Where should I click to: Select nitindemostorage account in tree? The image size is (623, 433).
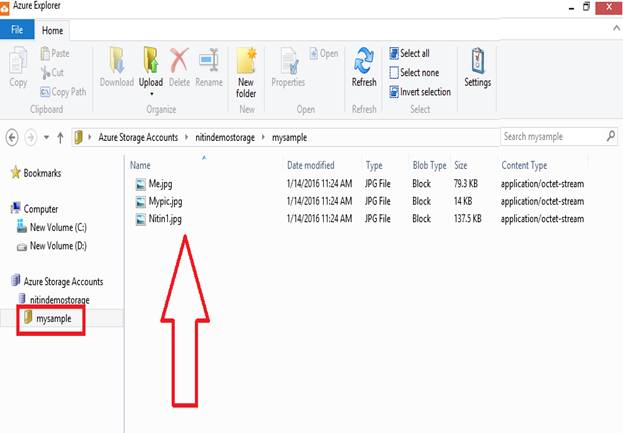tap(54, 300)
